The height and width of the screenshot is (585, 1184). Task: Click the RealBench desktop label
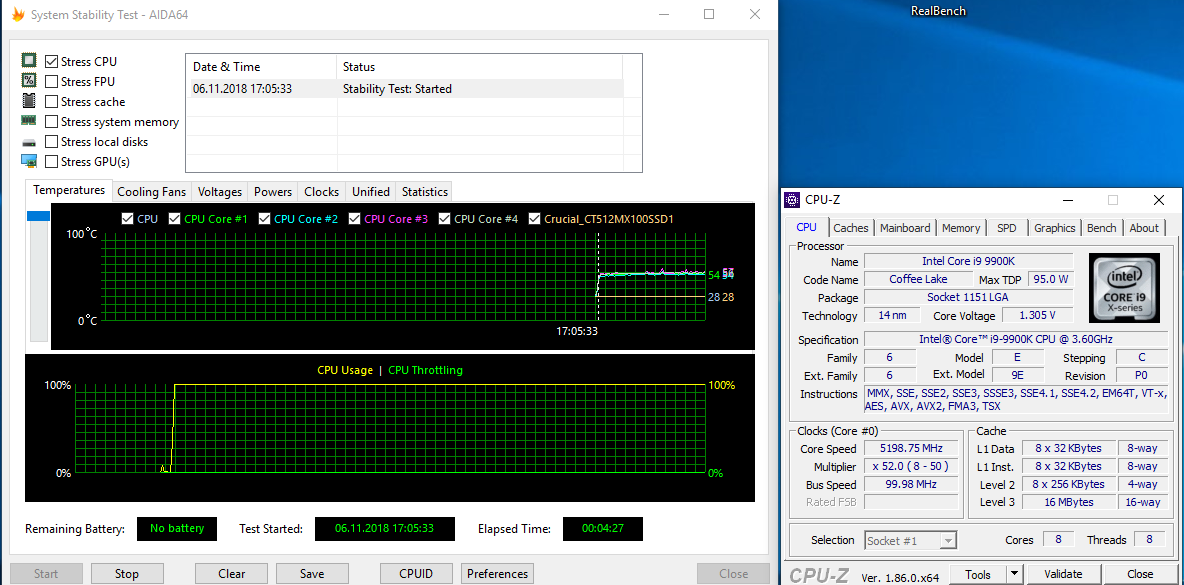coord(938,11)
